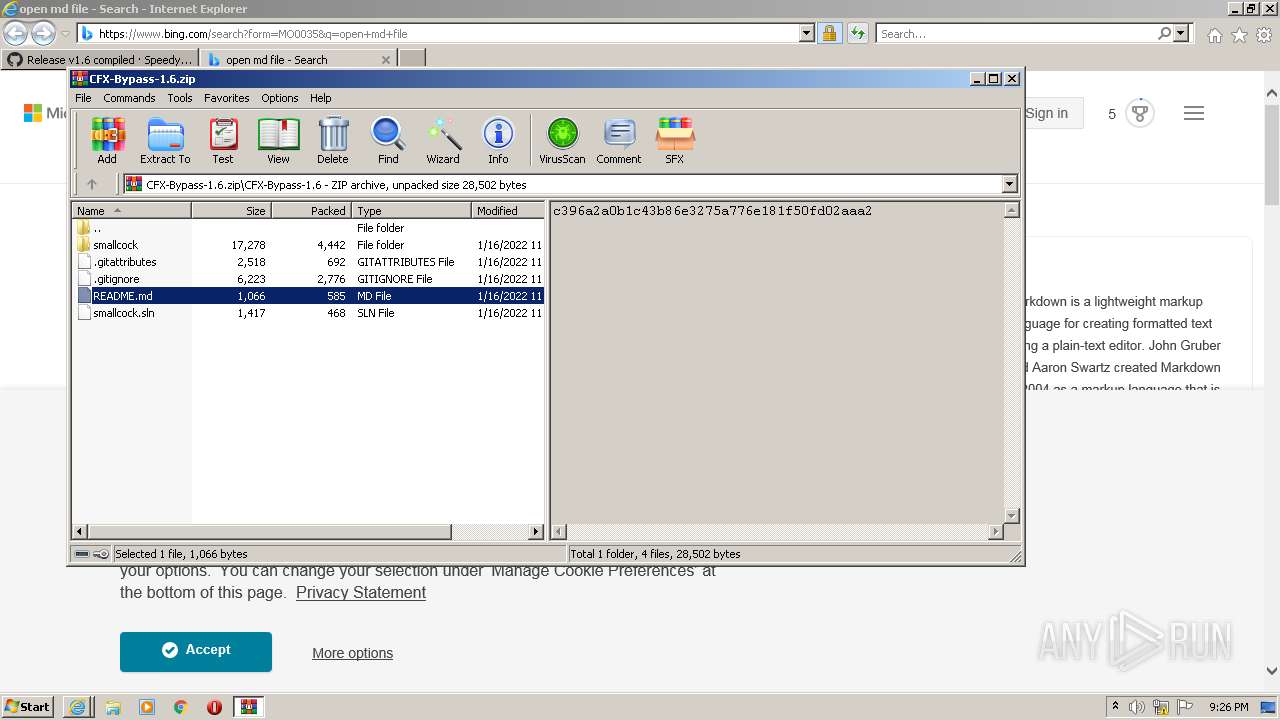Click the security lock icon in address bar
The width and height of the screenshot is (1280, 720).
coord(829,33)
